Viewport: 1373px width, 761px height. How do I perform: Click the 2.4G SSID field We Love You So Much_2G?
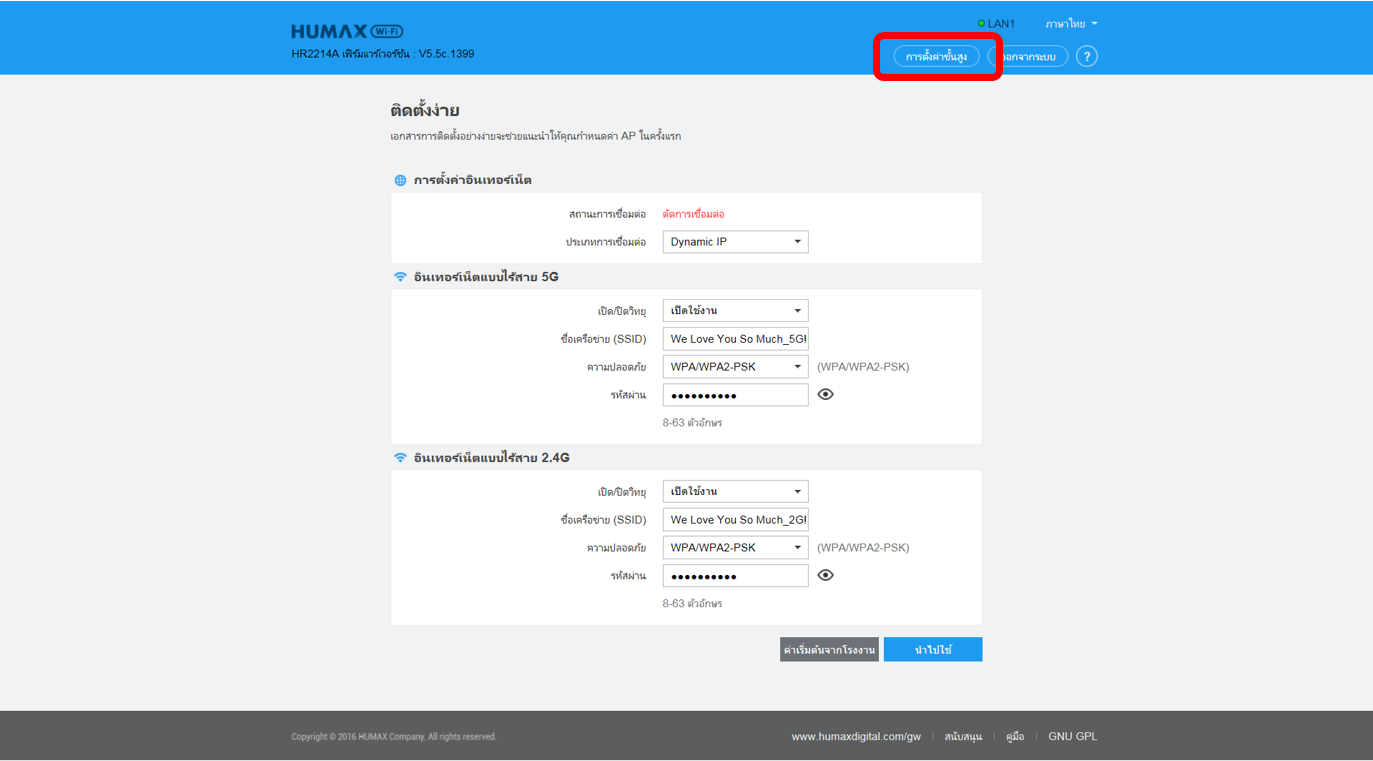(x=735, y=520)
